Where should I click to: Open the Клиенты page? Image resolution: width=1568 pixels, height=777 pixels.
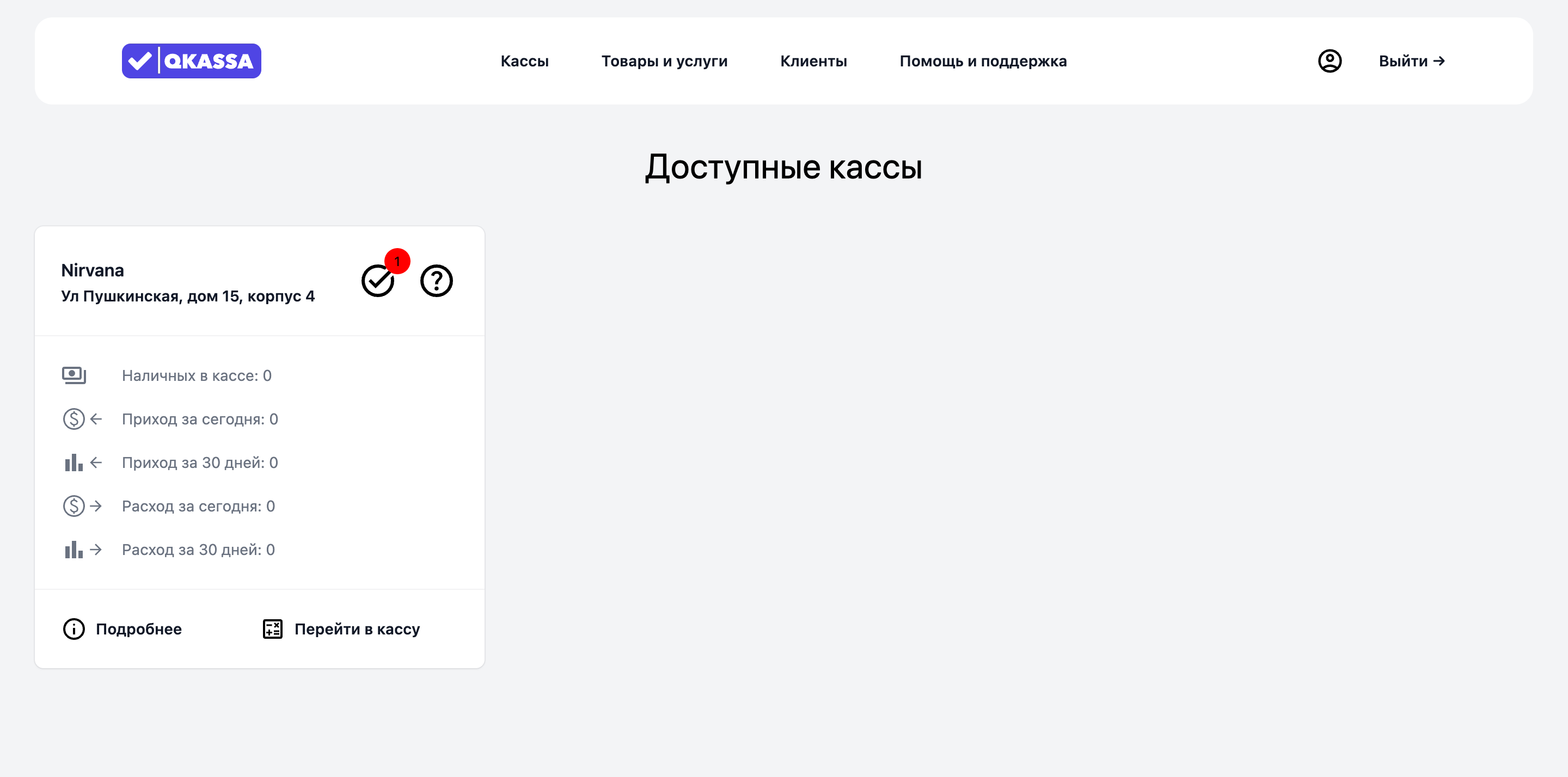tap(813, 61)
